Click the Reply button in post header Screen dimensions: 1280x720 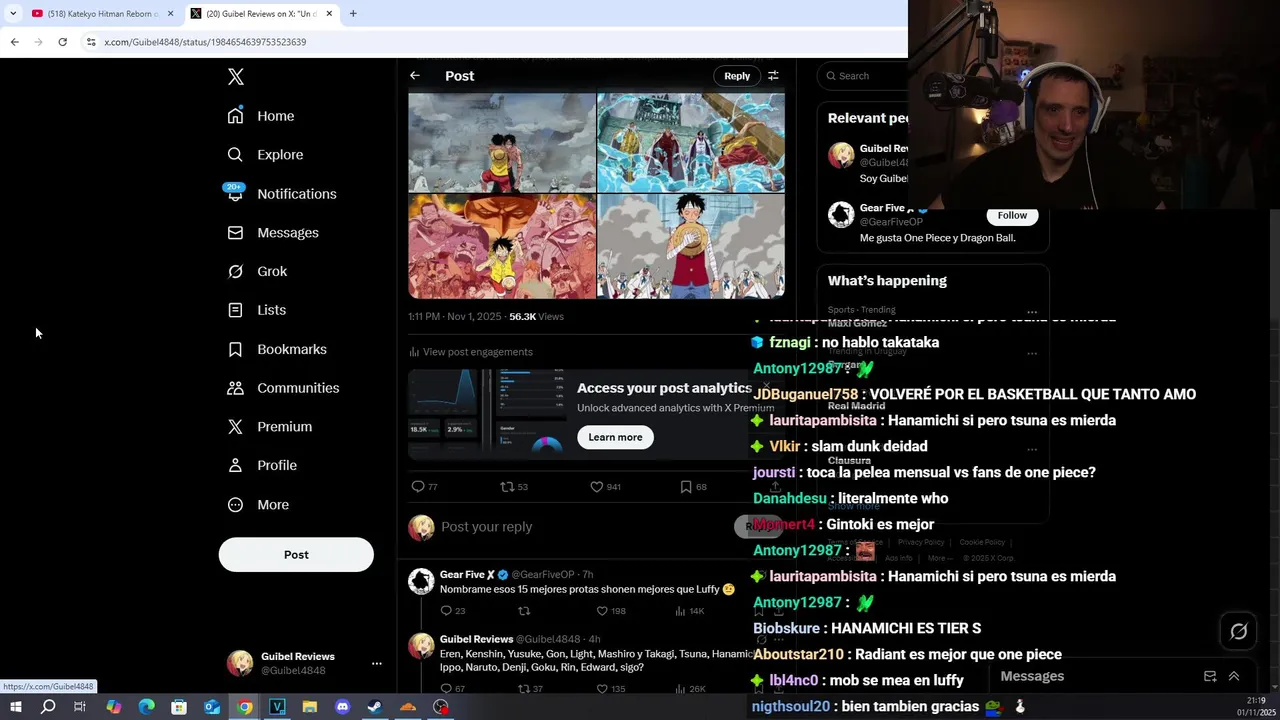[x=737, y=76]
